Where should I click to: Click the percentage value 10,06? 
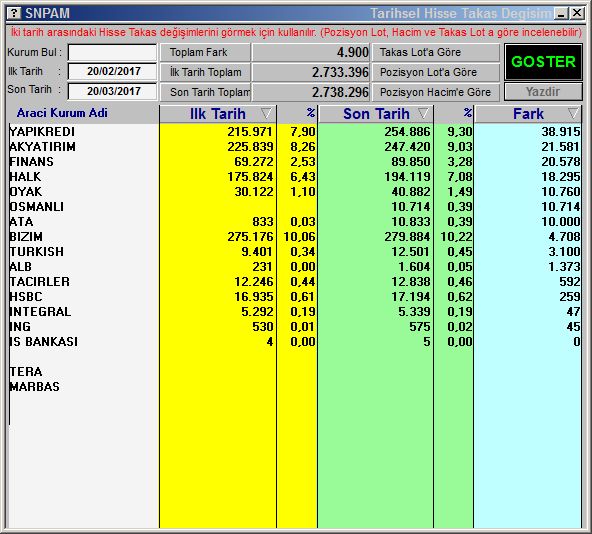[299, 237]
